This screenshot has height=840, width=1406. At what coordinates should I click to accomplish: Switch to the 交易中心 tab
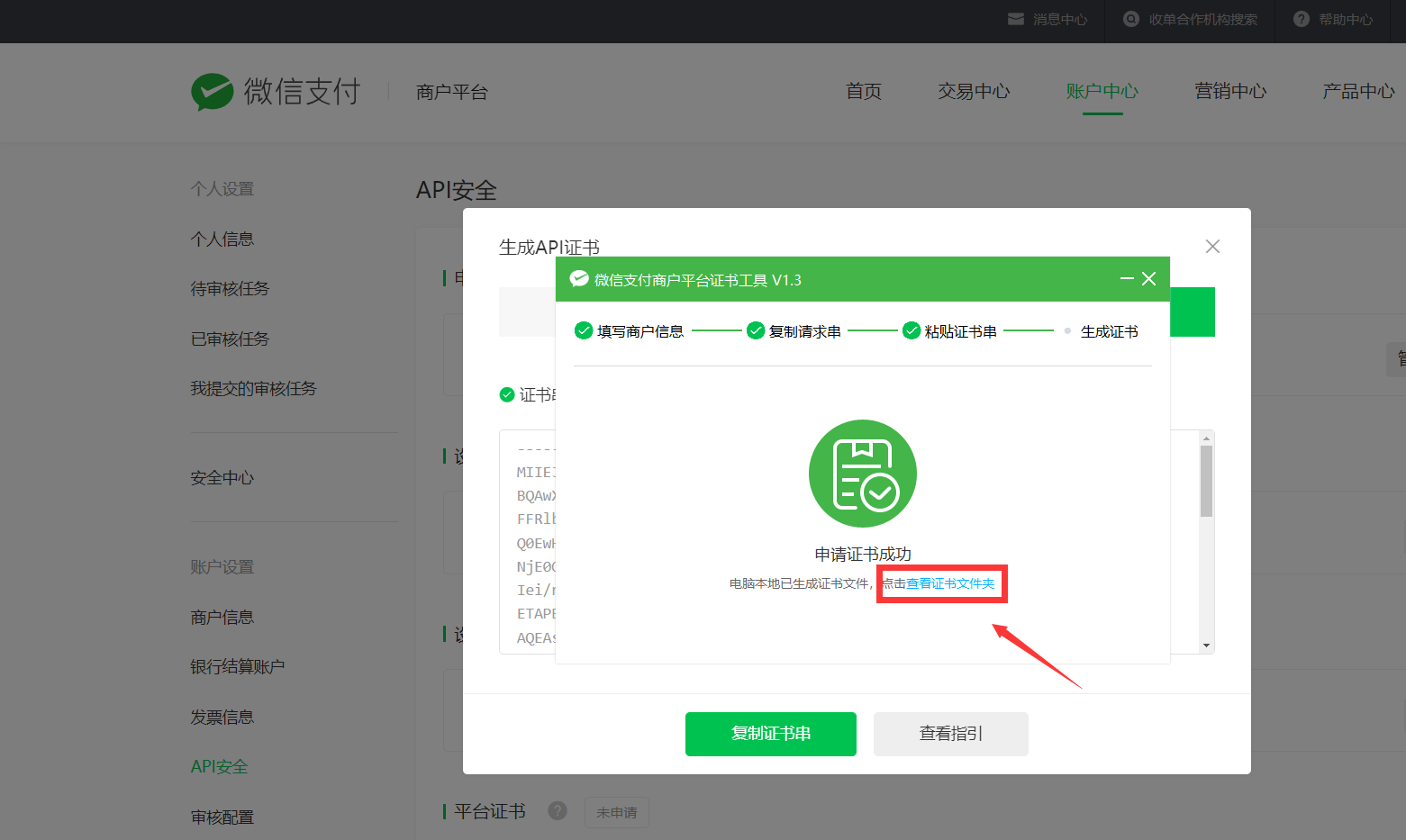[x=973, y=92]
